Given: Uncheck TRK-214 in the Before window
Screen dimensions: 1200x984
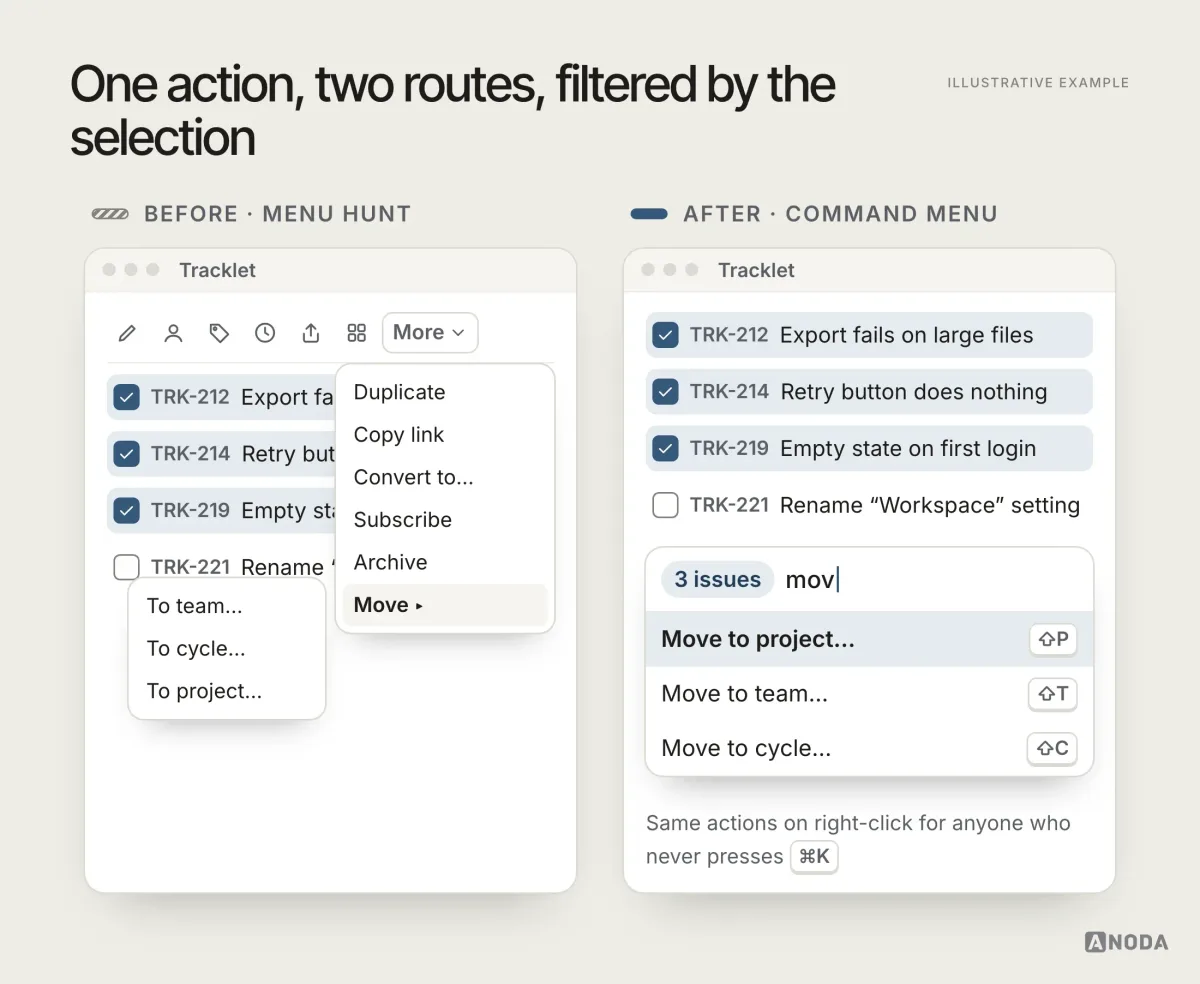Looking at the screenshot, I should pyautogui.click(x=126, y=454).
